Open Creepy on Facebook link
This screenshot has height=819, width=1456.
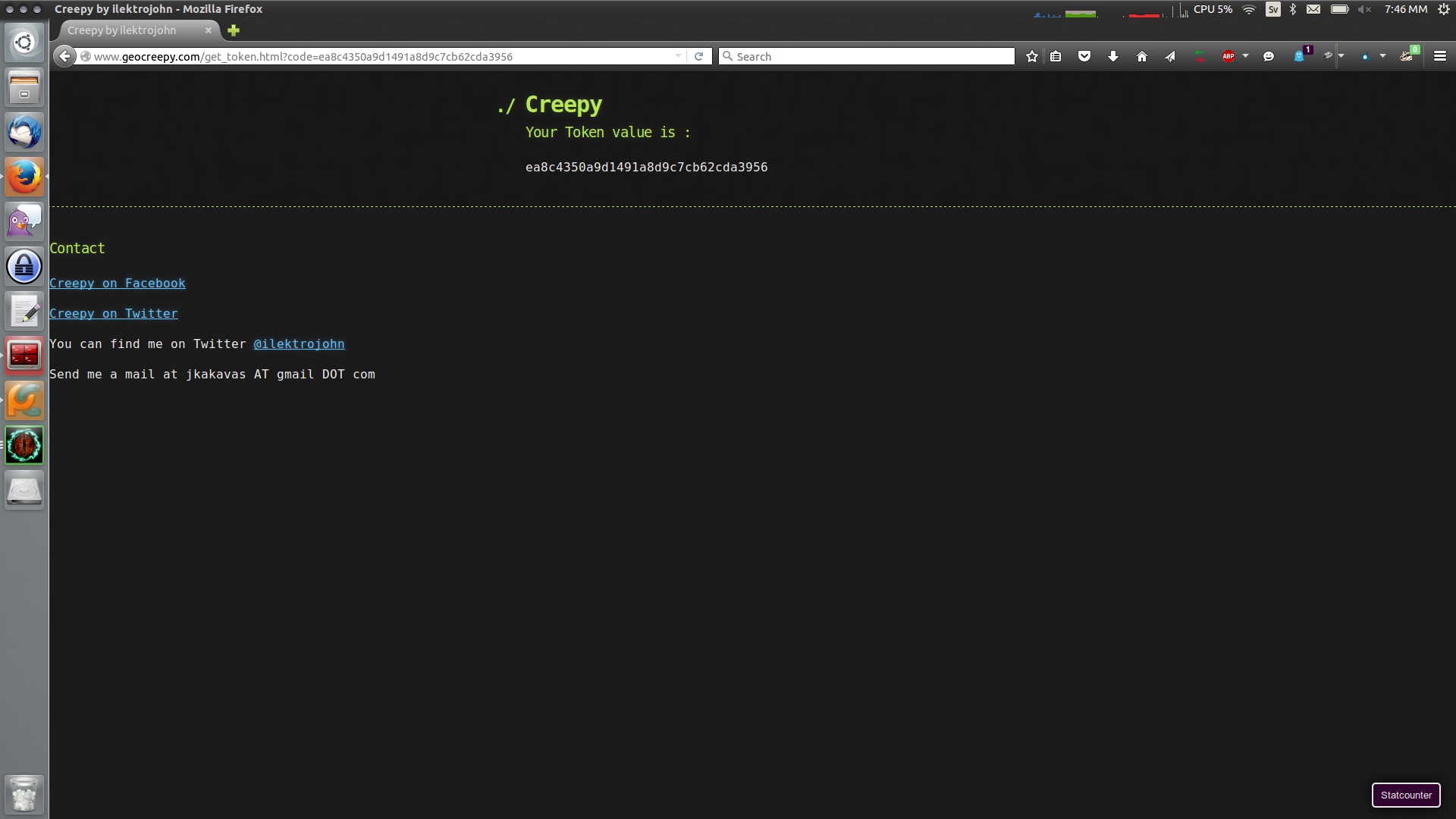(118, 283)
